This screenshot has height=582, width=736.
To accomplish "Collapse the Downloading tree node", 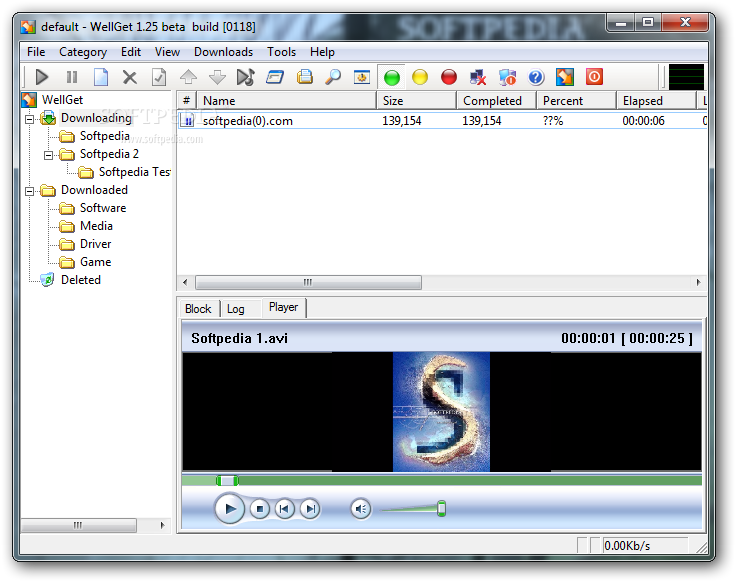I will pos(30,119).
